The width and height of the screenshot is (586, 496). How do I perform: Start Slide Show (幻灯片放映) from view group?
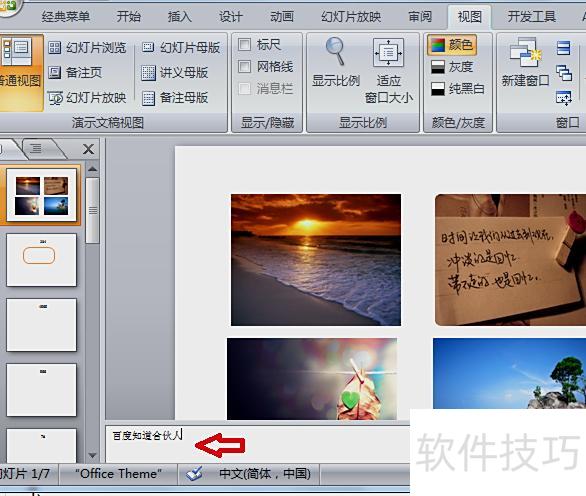pos(87,98)
